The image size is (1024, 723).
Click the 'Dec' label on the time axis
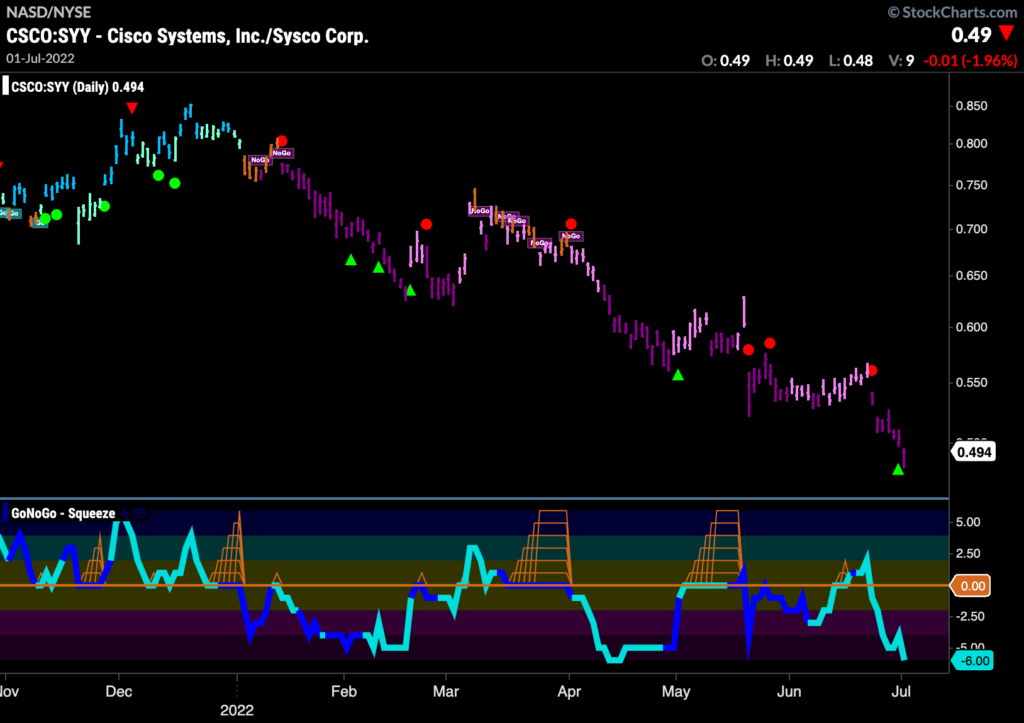[x=119, y=691]
